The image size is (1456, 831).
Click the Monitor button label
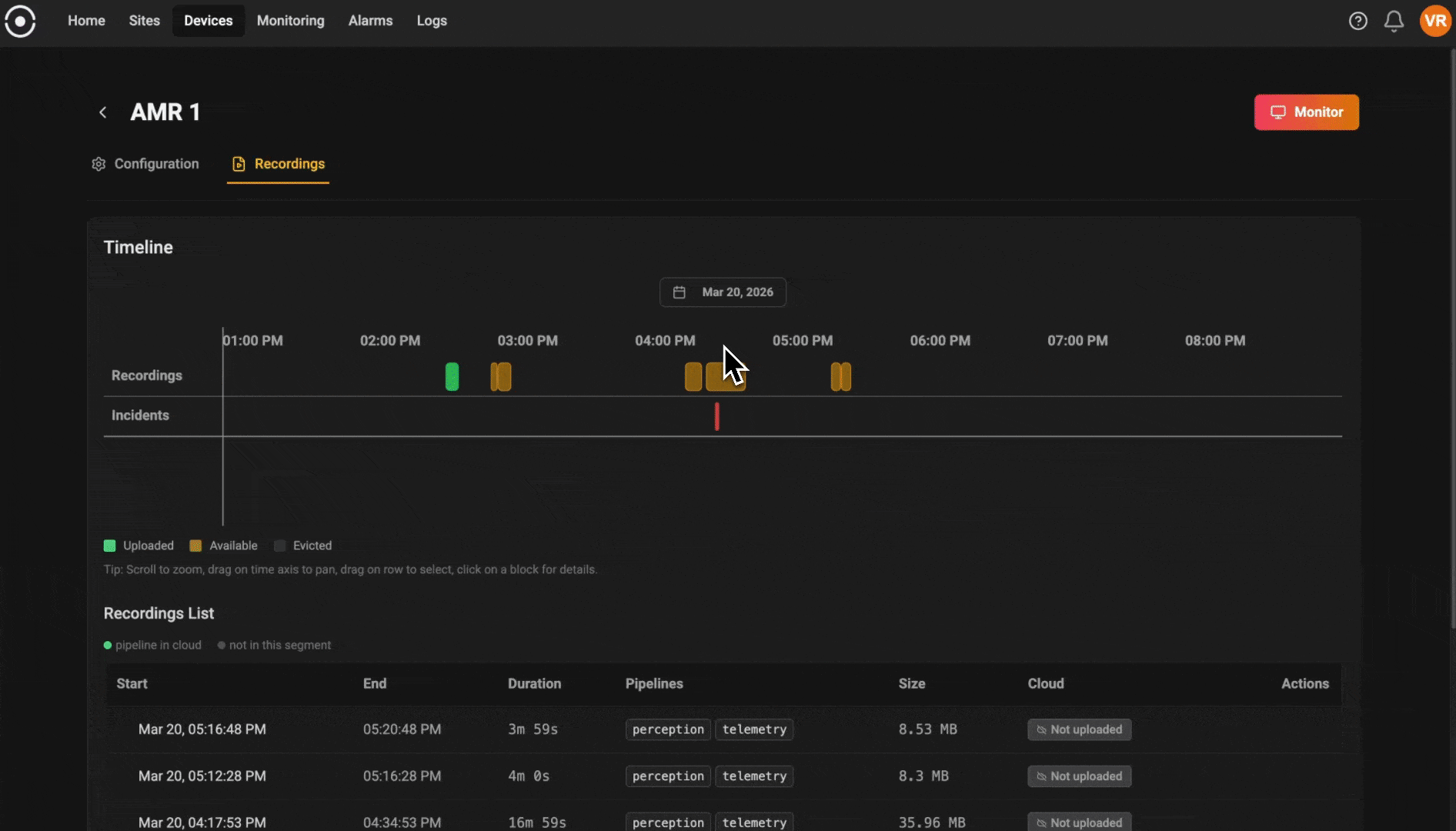(1319, 112)
